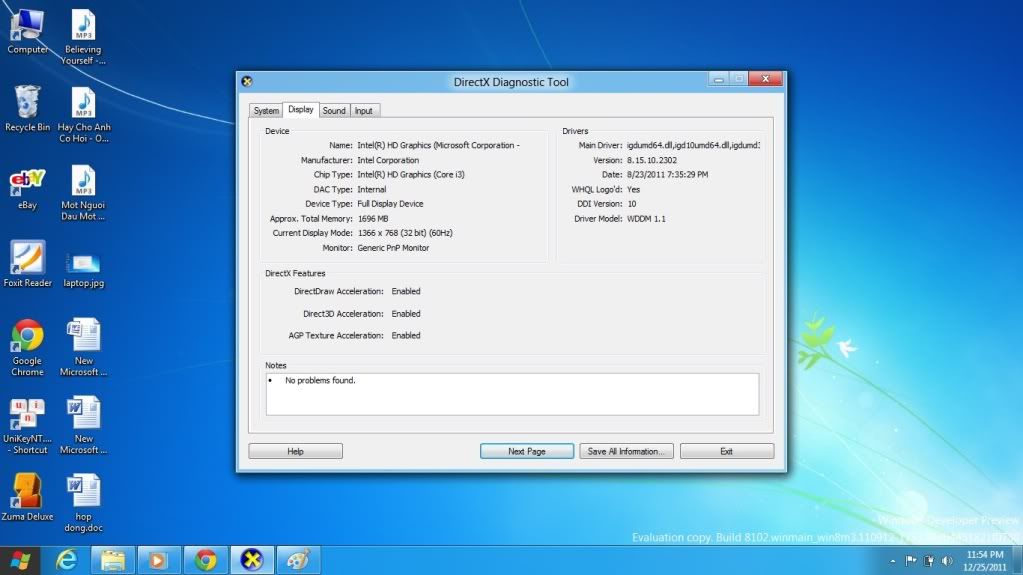
Task: Click the WDDM 1.1 driver model value
Action: click(647, 219)
